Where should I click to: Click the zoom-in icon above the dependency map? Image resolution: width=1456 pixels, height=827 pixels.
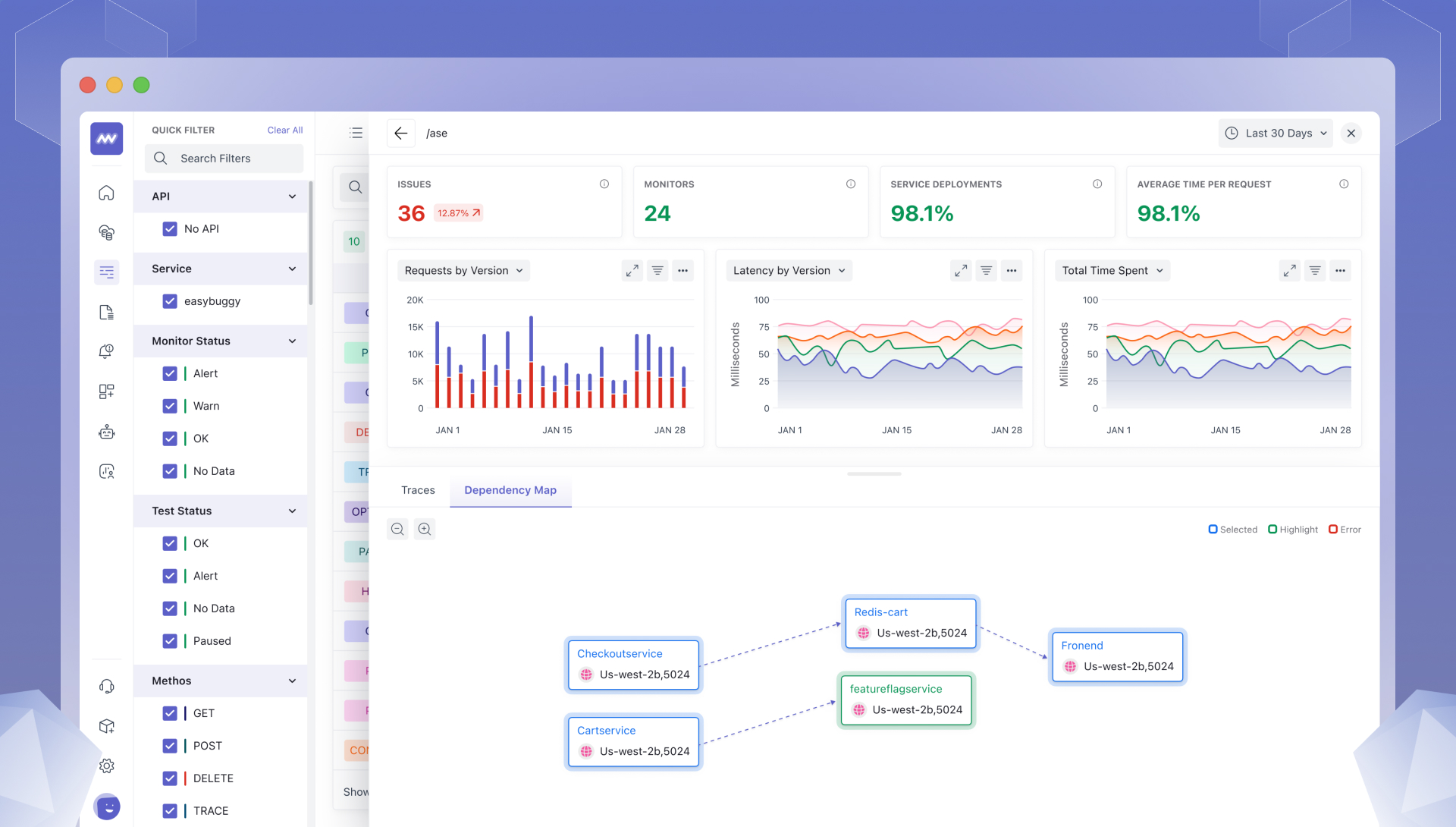click(424, 529)
